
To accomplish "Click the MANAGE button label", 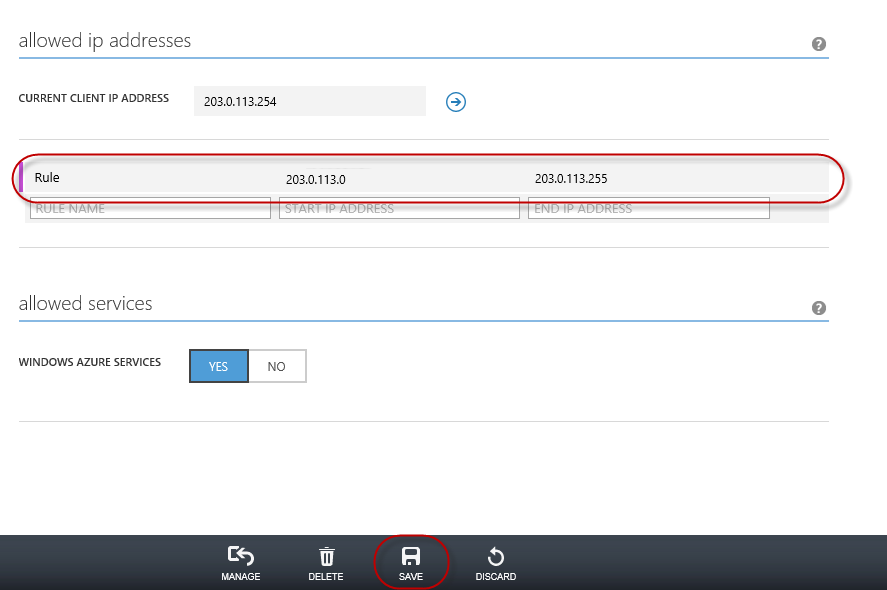I will (240, 577).
